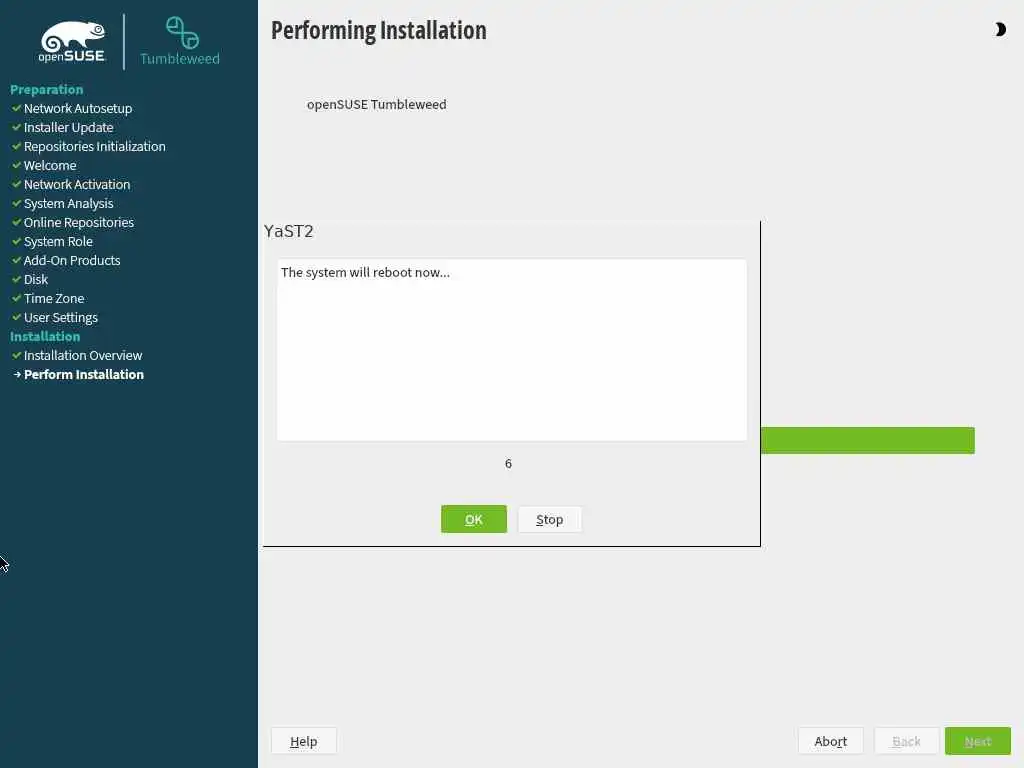The width and height of the screenshot is (1024, 768).
Task: Click the Performing Installation title
Action: [379, 31]
